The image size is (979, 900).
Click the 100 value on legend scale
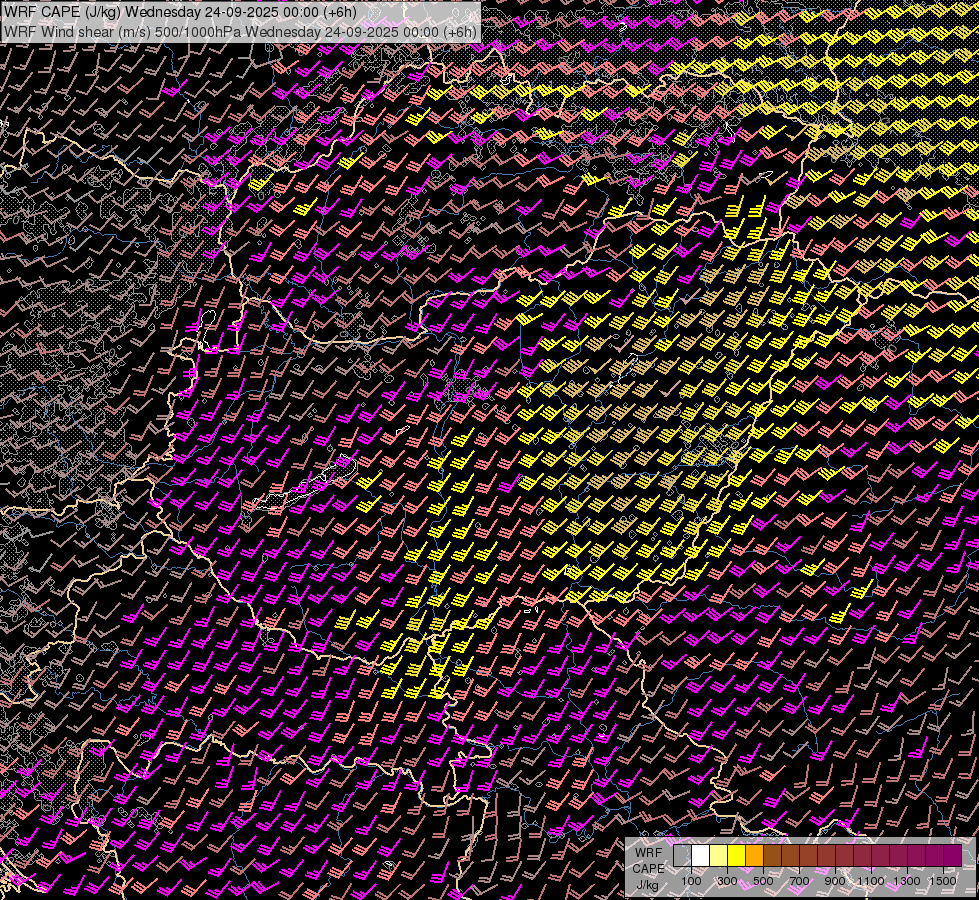tap(691, 881)
